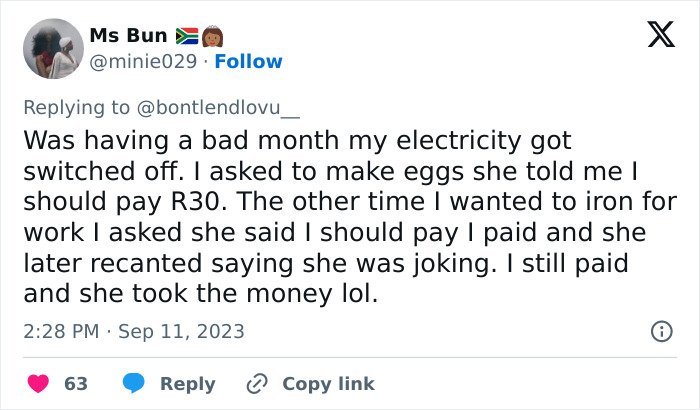
Task: Like the post with the heart icon
Action: [38, 384]
